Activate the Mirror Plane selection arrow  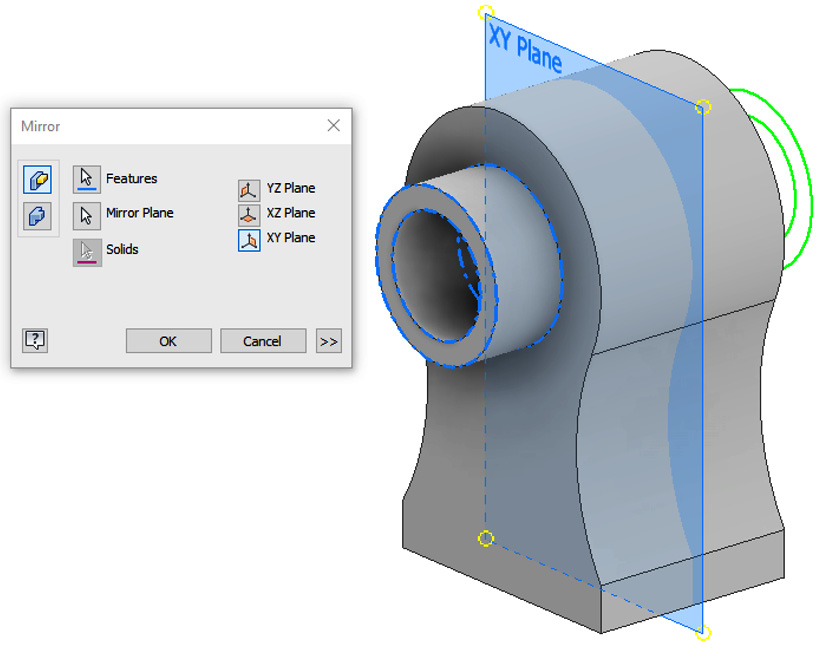coord(86,215)
